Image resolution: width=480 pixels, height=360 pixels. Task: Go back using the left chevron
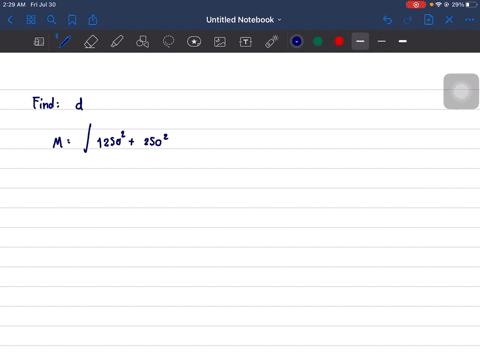pos(10,20)
